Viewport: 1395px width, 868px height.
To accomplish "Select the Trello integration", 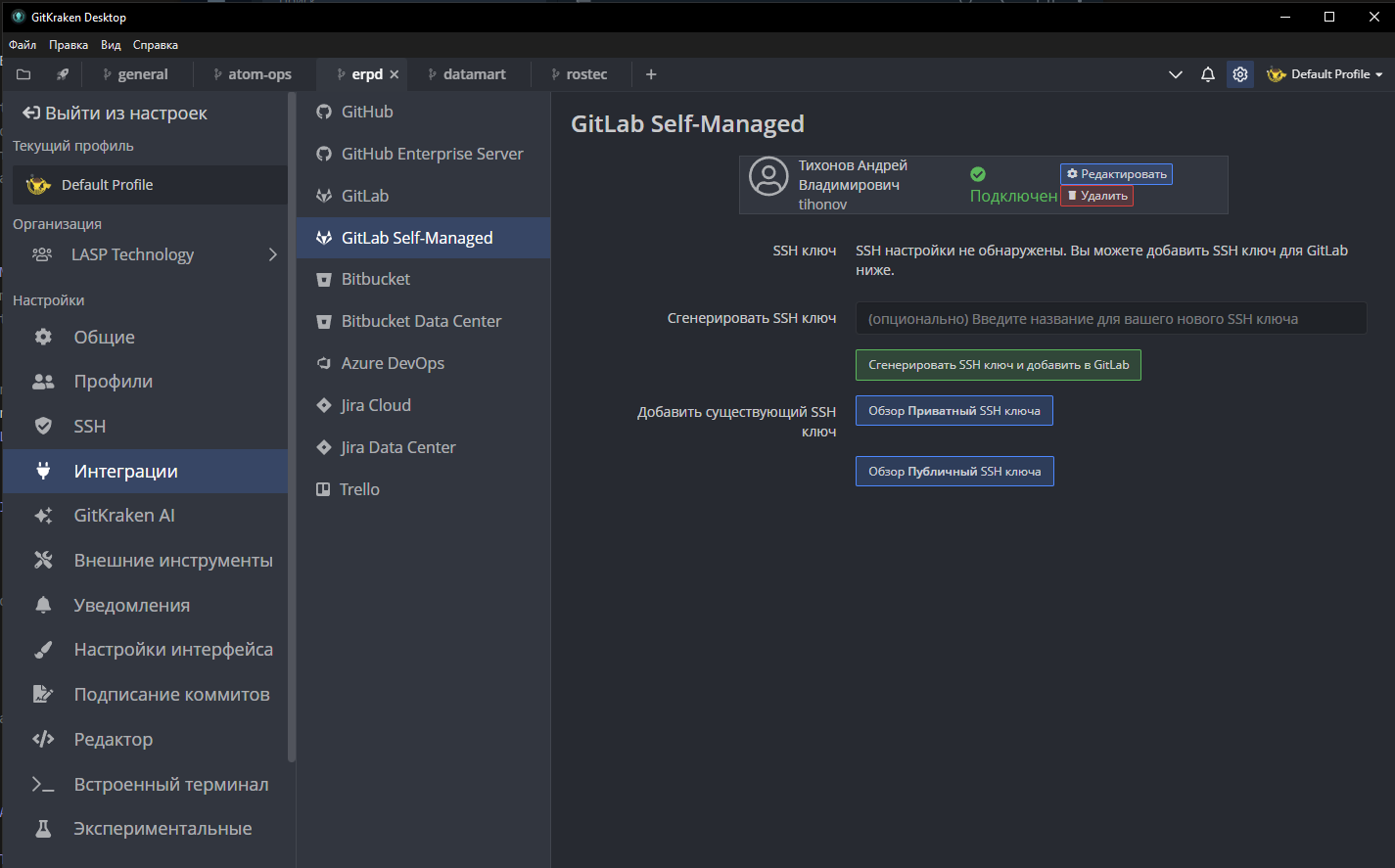I will pyautogui.click(x=423, y=489).
